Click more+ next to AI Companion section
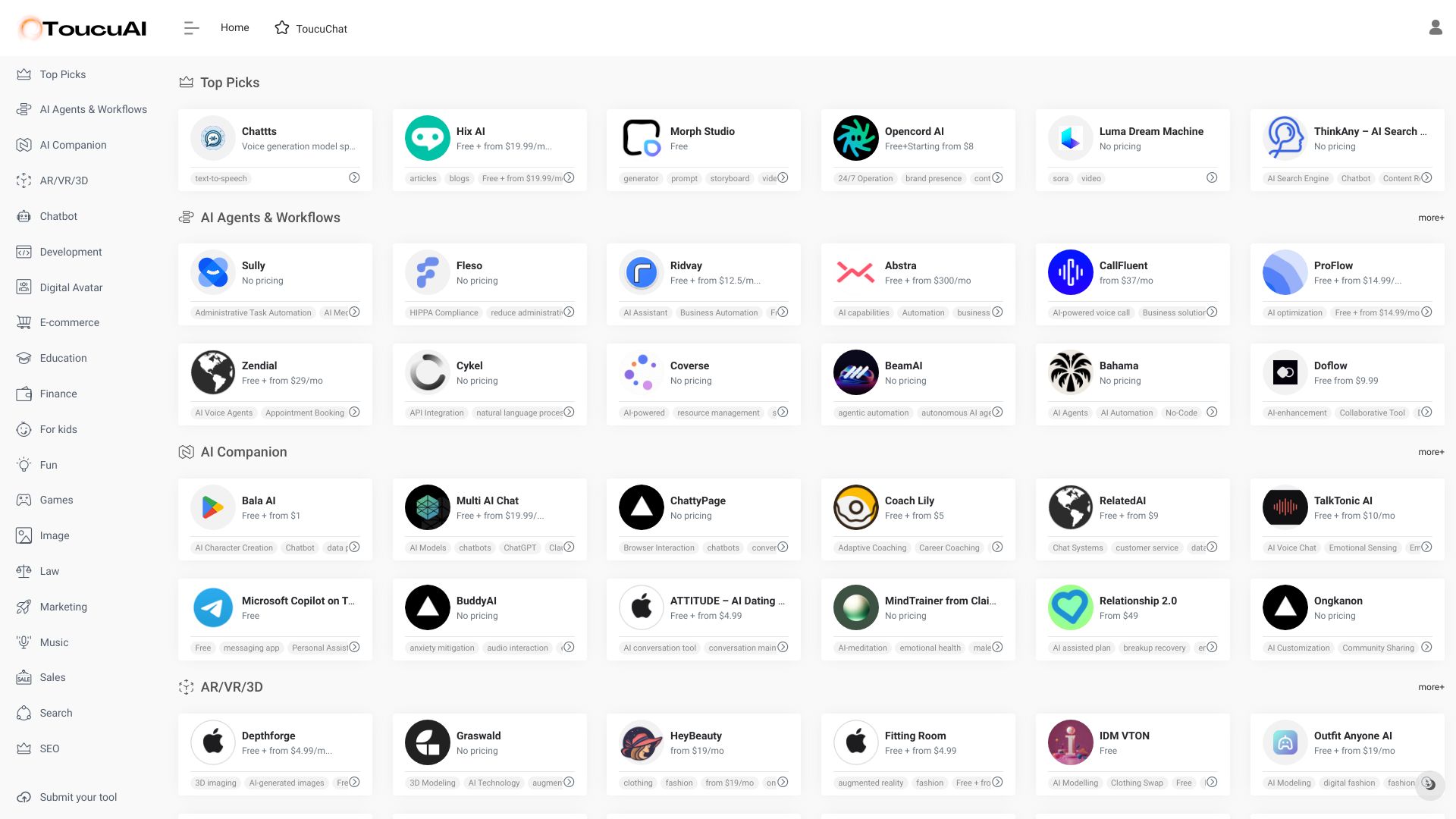This screenshot has width=1456, height=819. pos(1431,452)
